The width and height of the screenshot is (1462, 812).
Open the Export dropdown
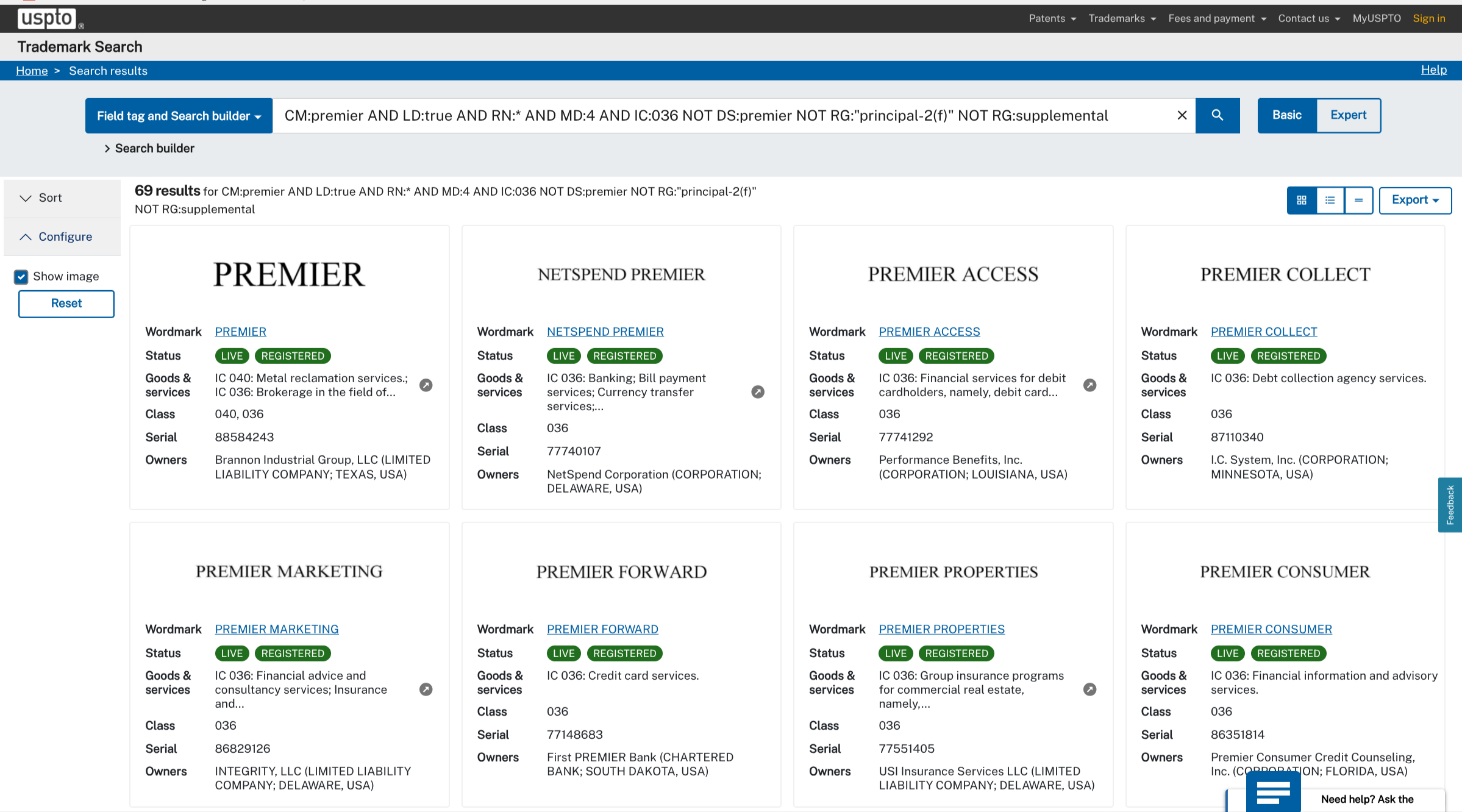tap(1414, 200)
